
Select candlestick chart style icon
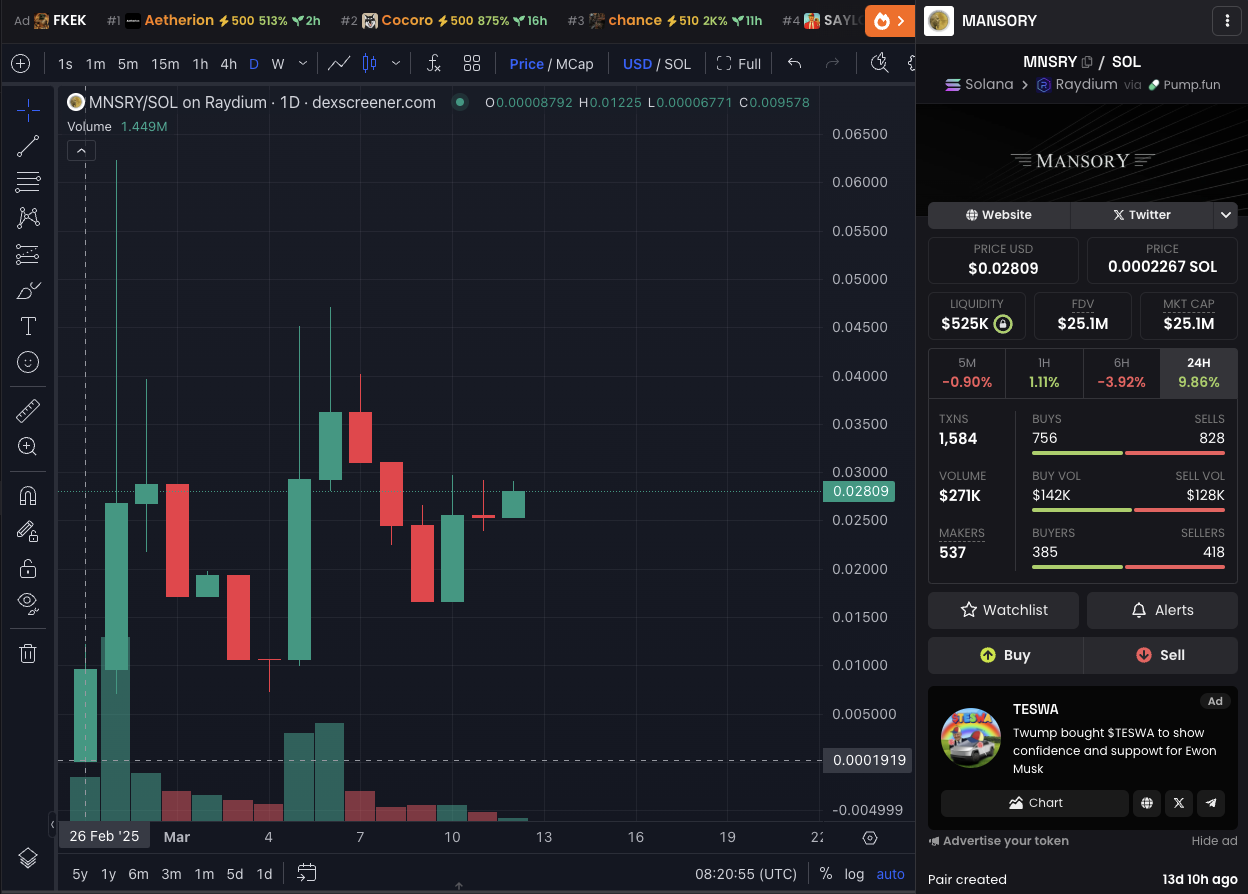tap(369, 63)
